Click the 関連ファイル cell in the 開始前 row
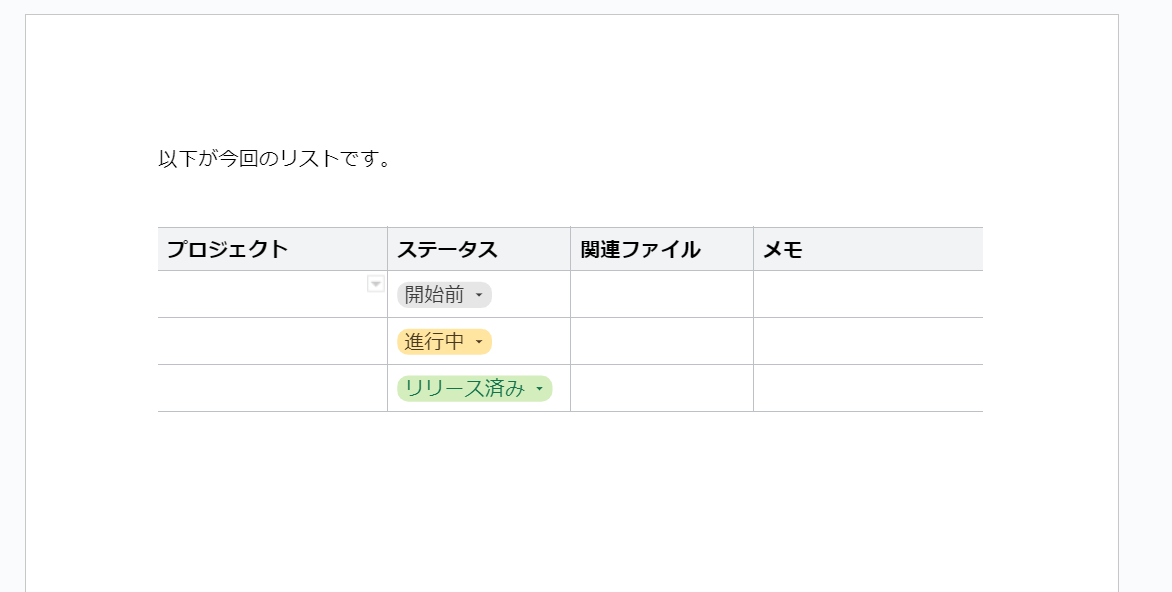 [x=662, y=295]
